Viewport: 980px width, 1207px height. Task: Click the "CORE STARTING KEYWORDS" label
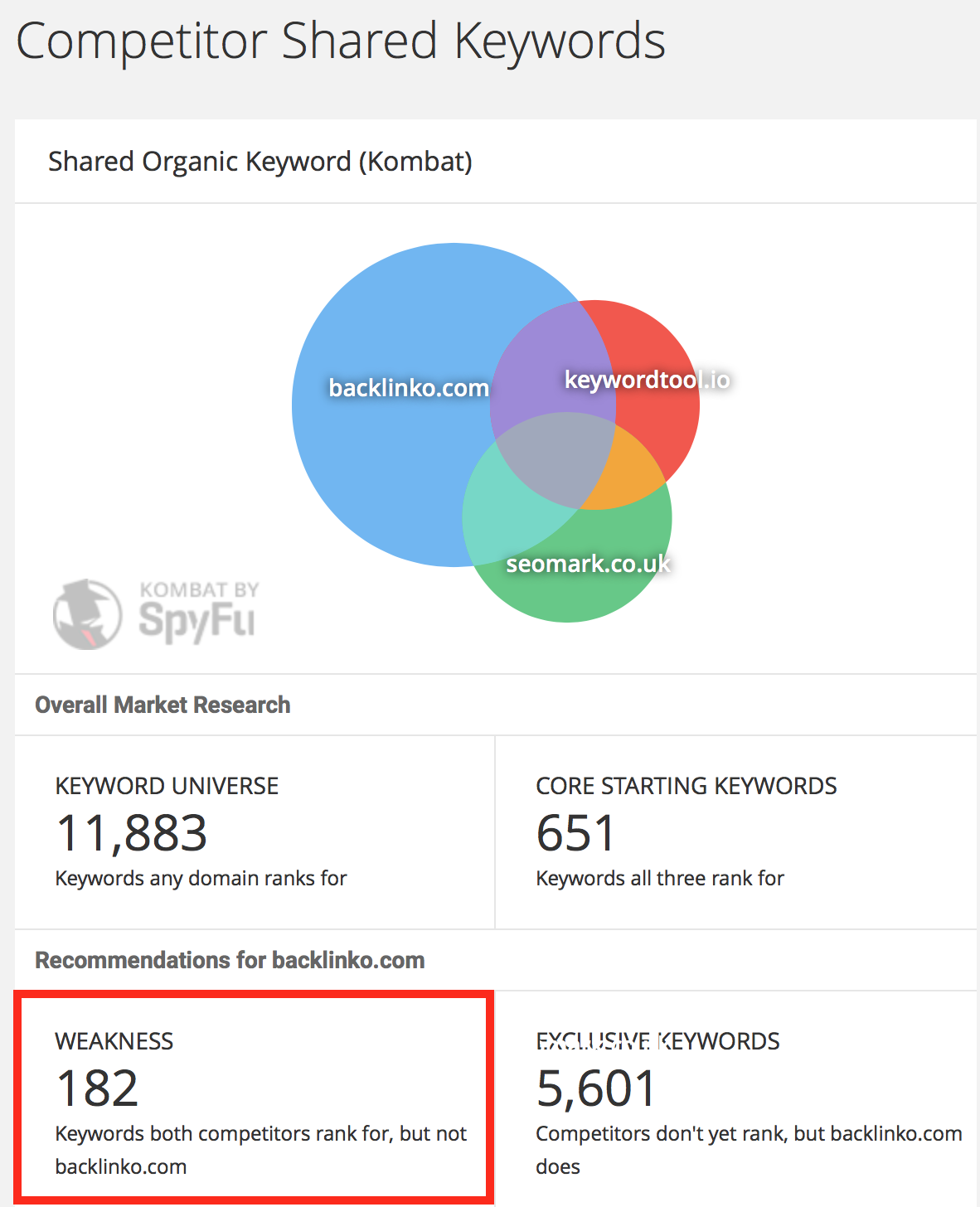click(x=686, y=785)
